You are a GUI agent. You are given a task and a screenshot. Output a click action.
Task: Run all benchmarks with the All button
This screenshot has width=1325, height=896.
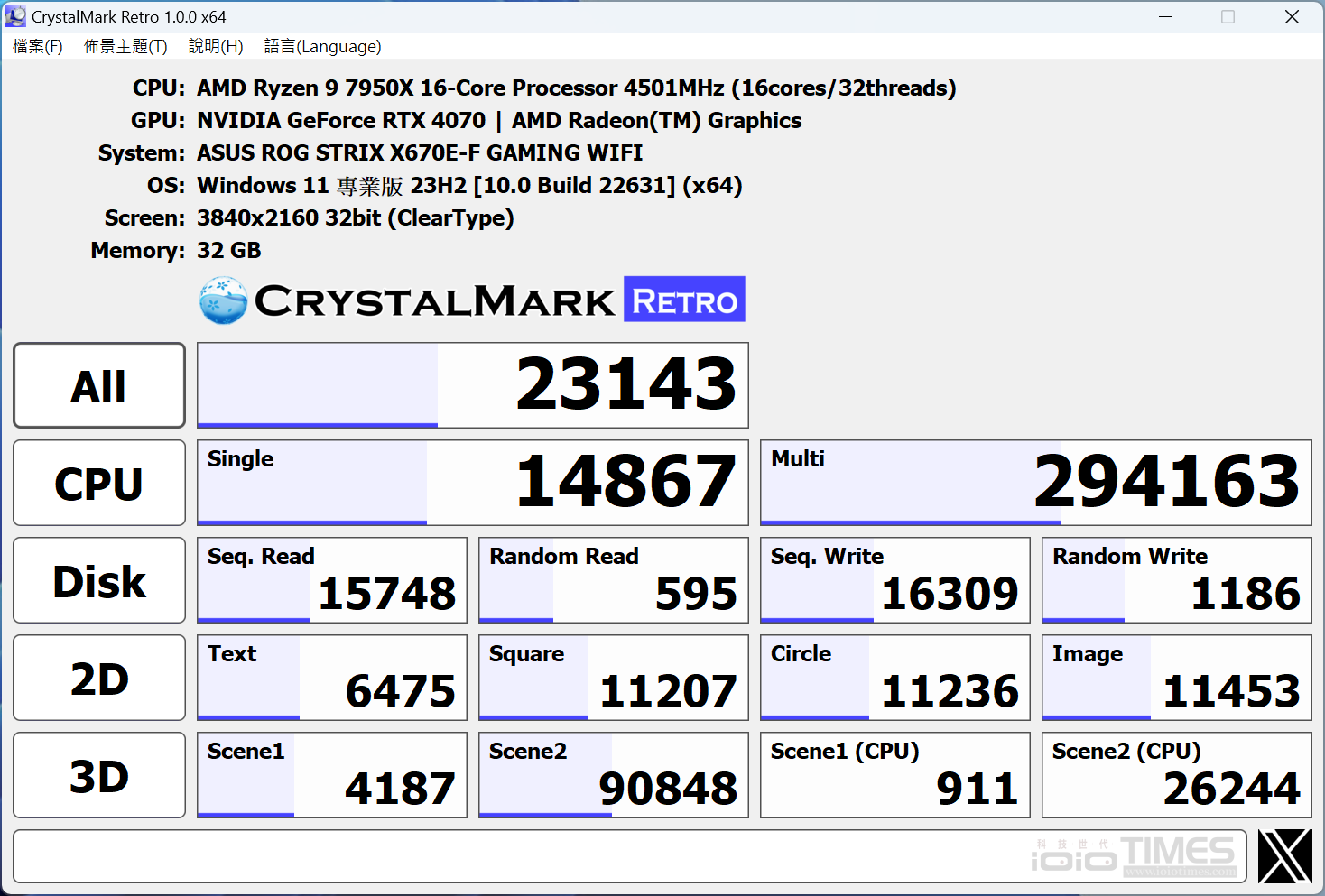coord(99,385)
